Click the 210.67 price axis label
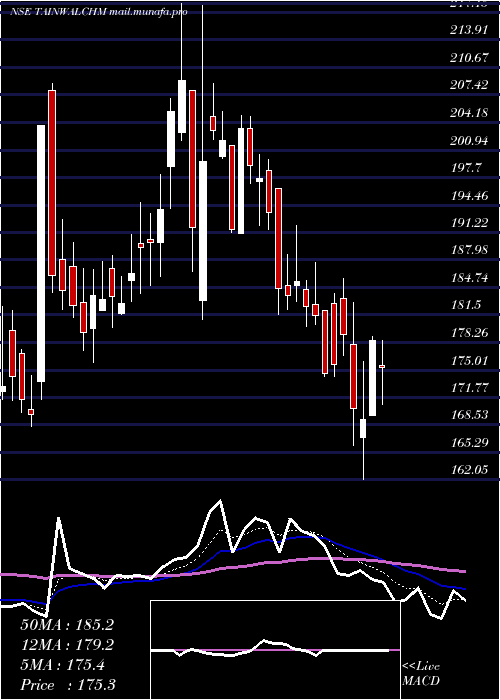Image resolution: width=500 pixels, height=700 pixels. [469, 58]
